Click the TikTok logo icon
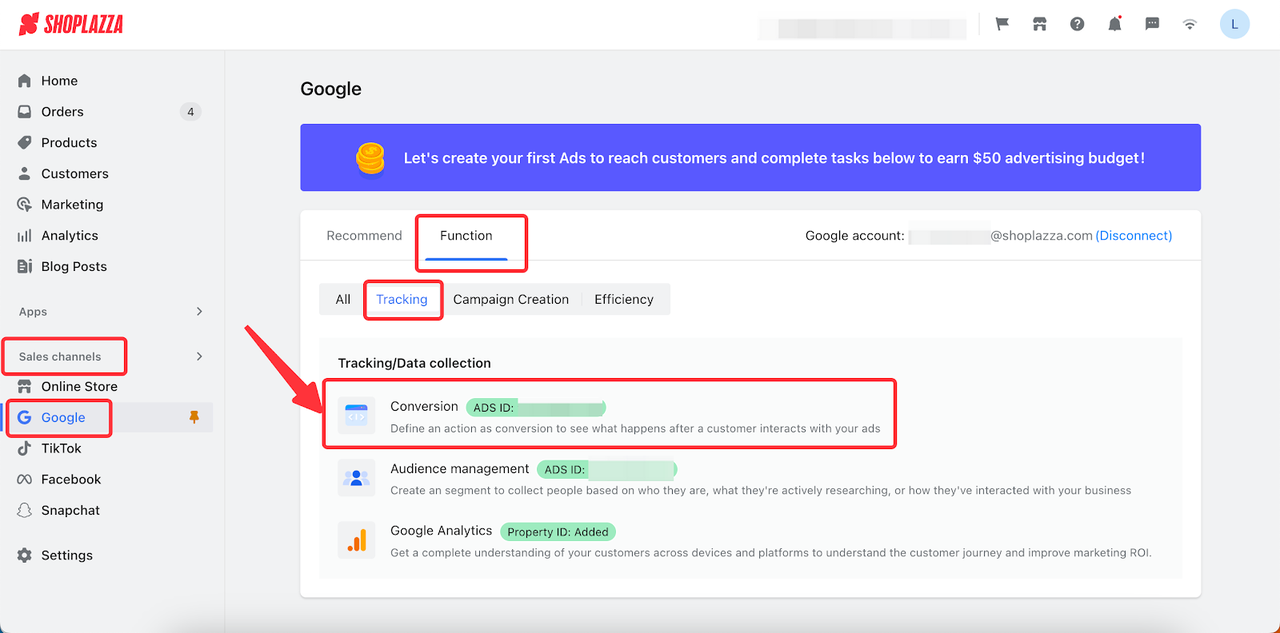Screen dimensions: 1280x633 tap(25, 449)
